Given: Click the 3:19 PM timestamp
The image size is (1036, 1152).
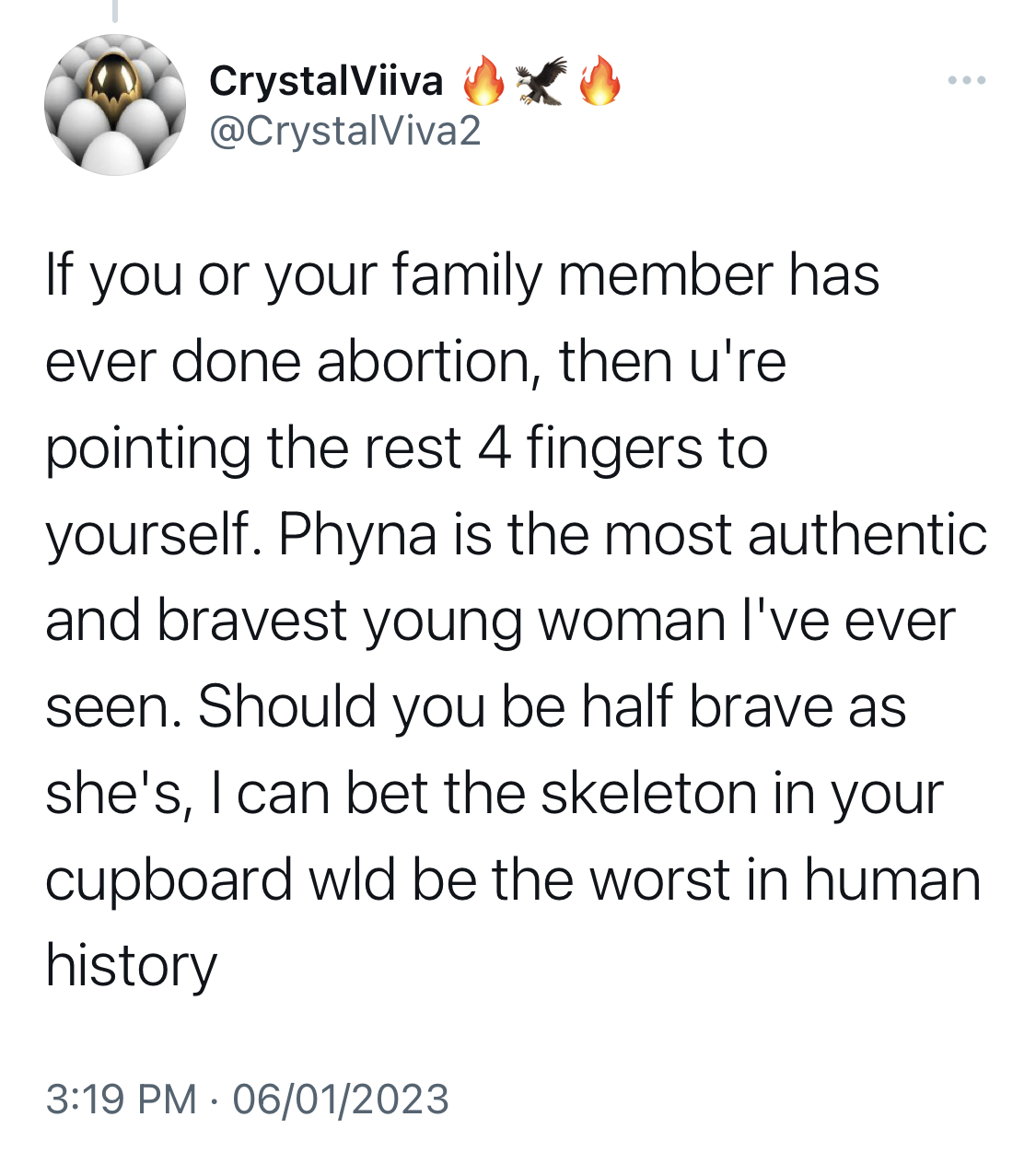Looking at the screenshot, I should (x=121, y=1099).
